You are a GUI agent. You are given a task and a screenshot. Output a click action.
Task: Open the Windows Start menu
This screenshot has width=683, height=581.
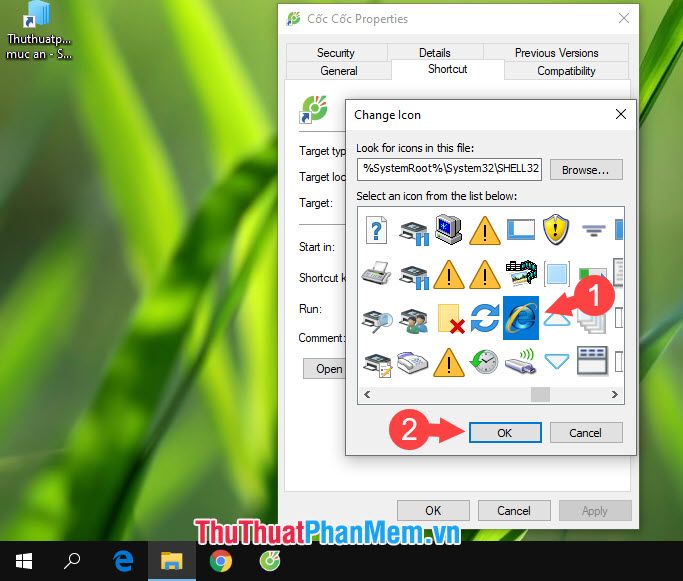point(24,561)
